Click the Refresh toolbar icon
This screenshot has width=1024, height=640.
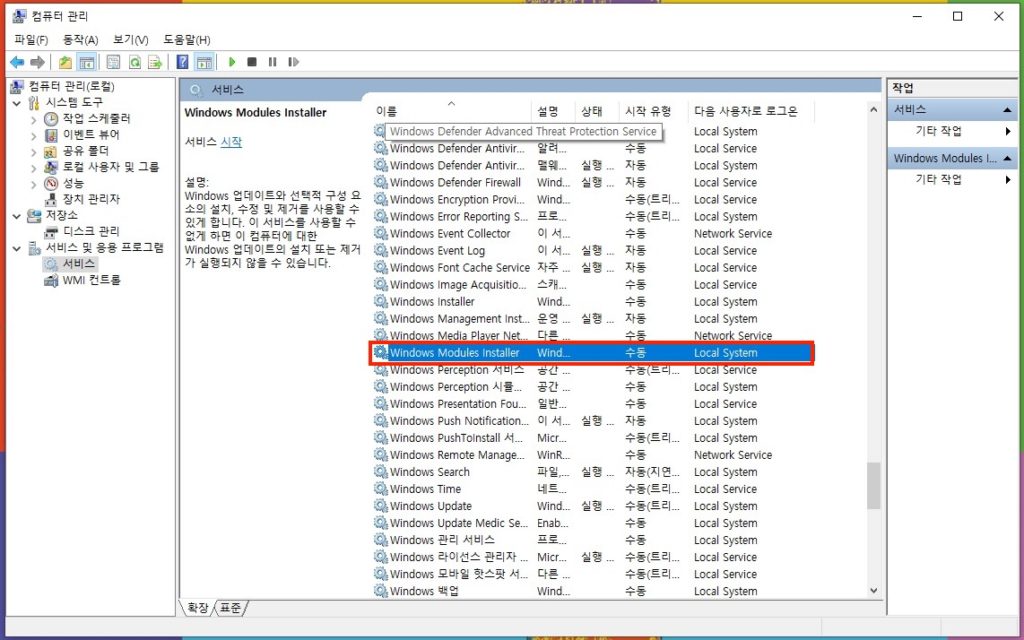click(x=134, y=62)
